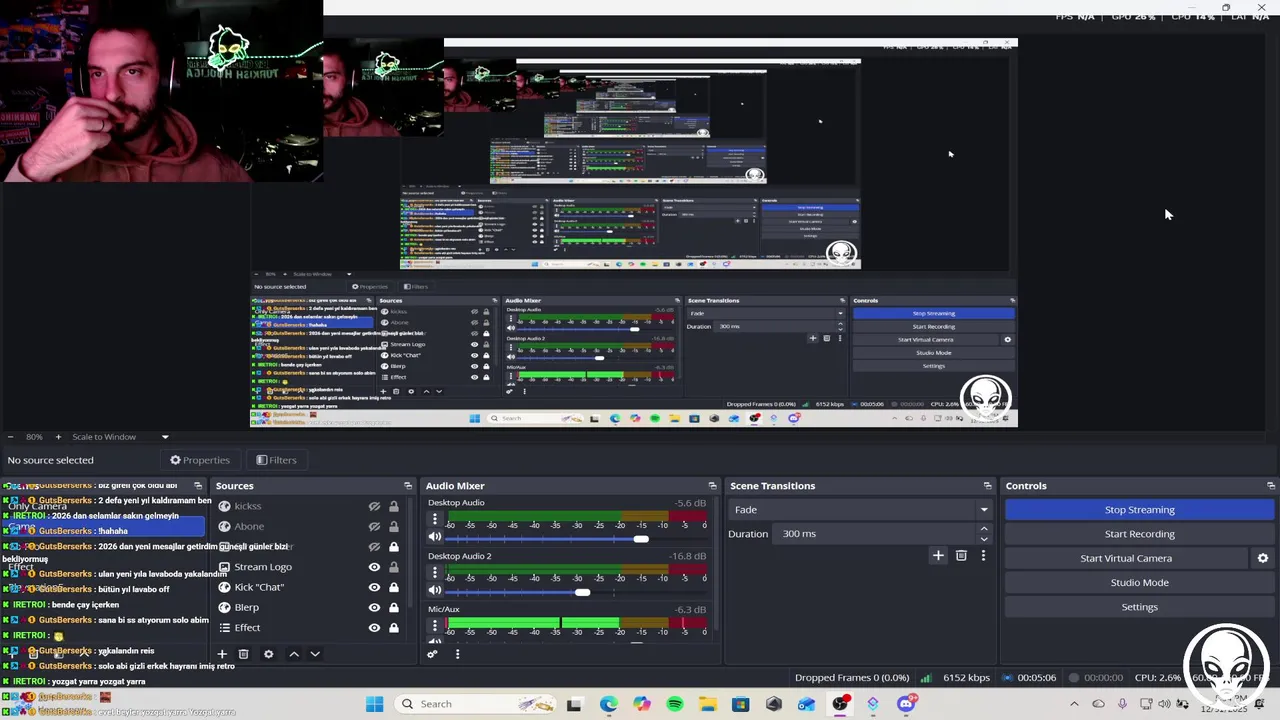
Task: Open the virtual camera settings gear
Action: coord(1262,558)
